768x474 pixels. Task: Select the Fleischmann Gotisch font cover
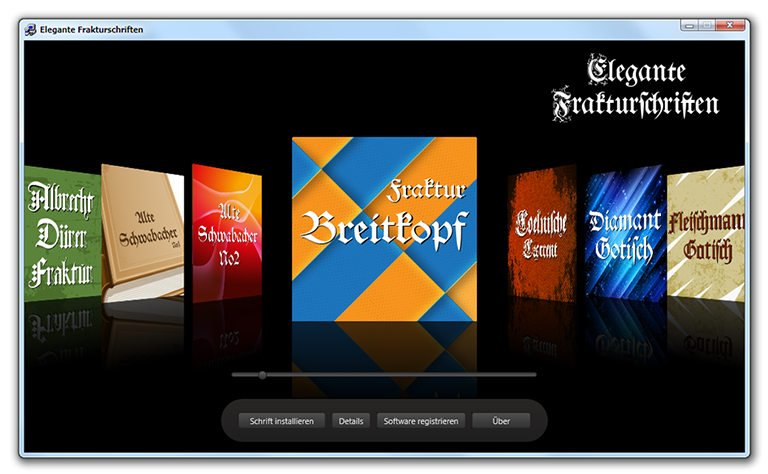[705, 234]
